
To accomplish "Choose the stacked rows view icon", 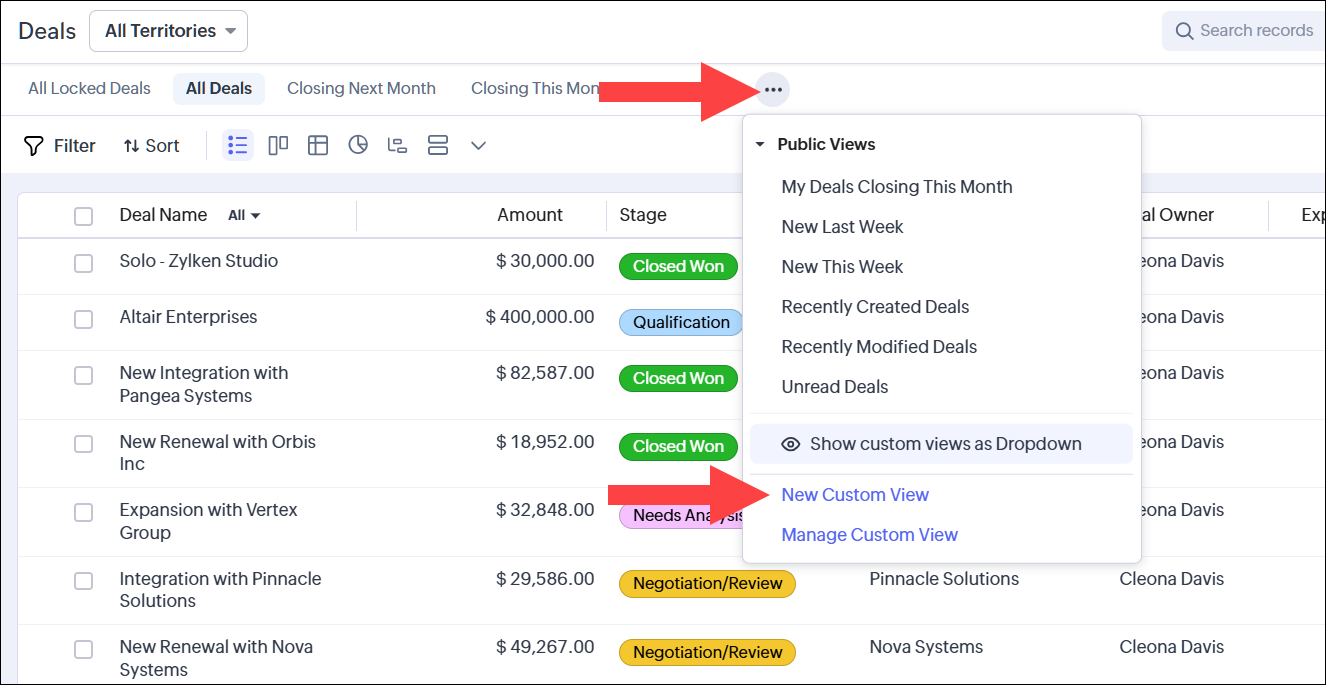I will 437,145.
